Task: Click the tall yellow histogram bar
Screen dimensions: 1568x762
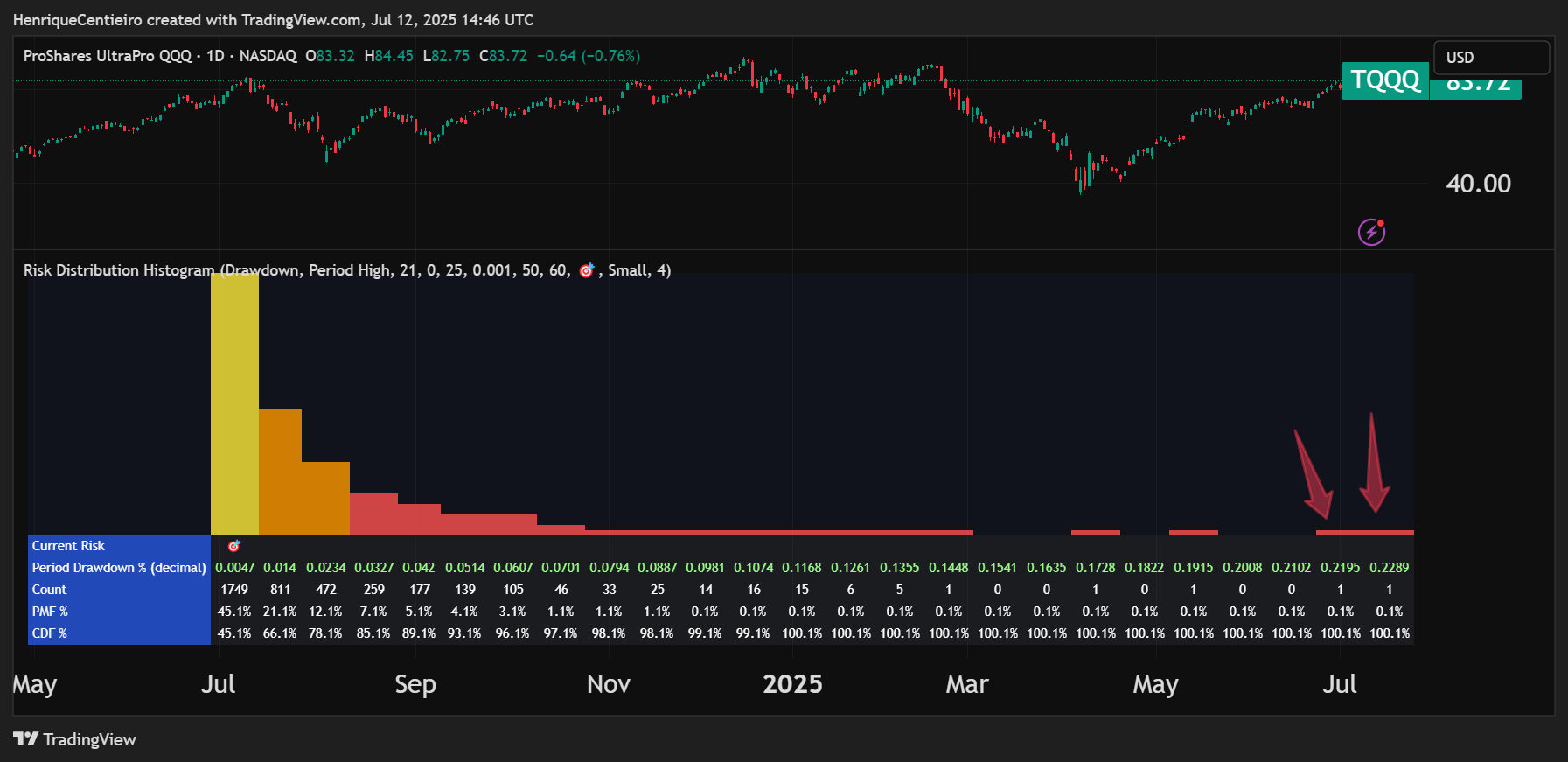Action: coord(234,404)
